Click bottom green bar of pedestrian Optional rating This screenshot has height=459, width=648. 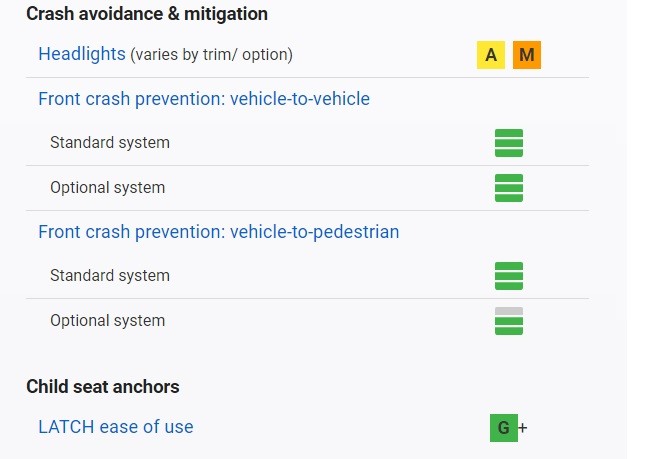pyautogui.click(x=509, y=331)
